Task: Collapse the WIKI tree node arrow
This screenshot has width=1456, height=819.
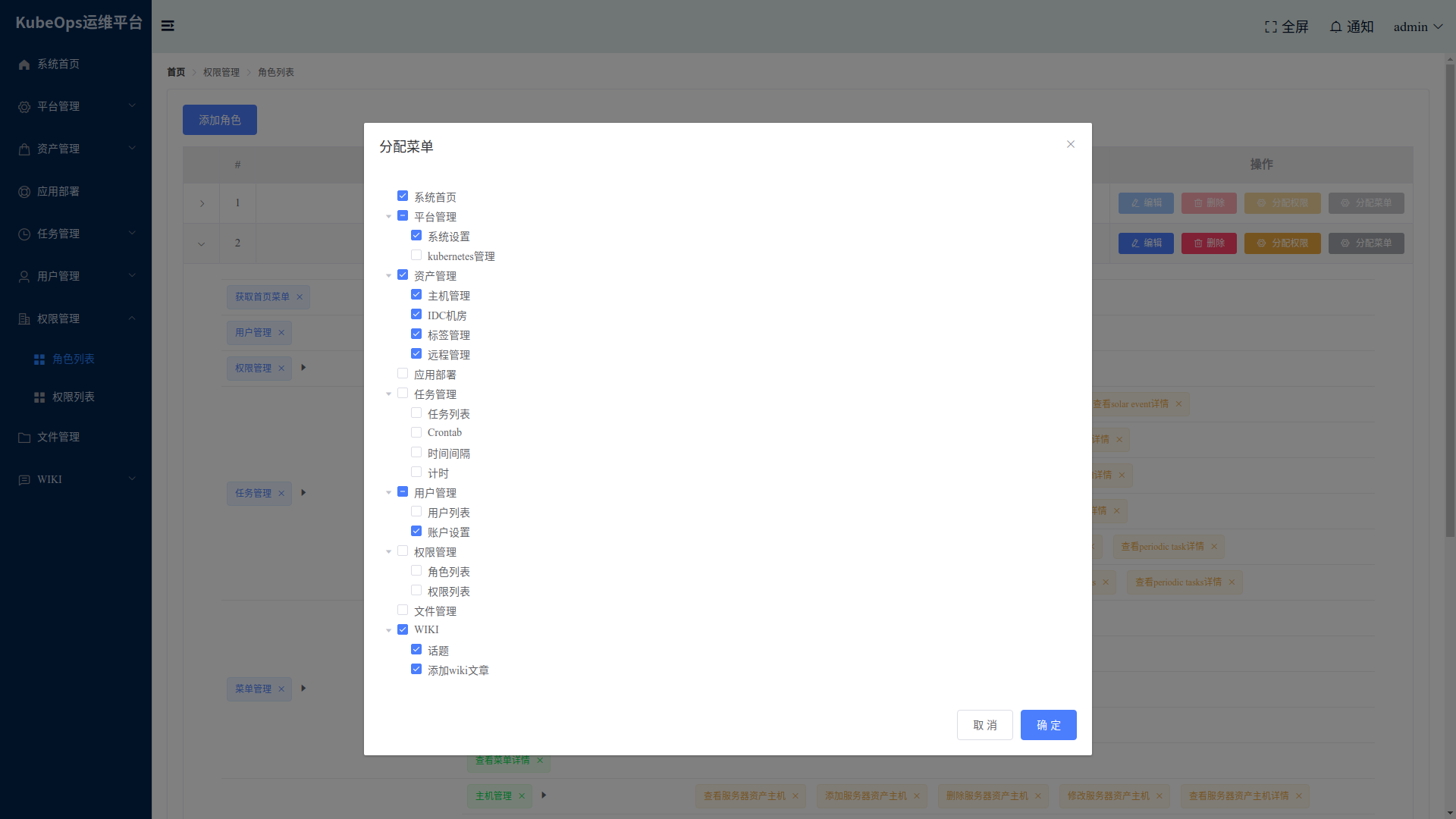Action: coord(389,630)
